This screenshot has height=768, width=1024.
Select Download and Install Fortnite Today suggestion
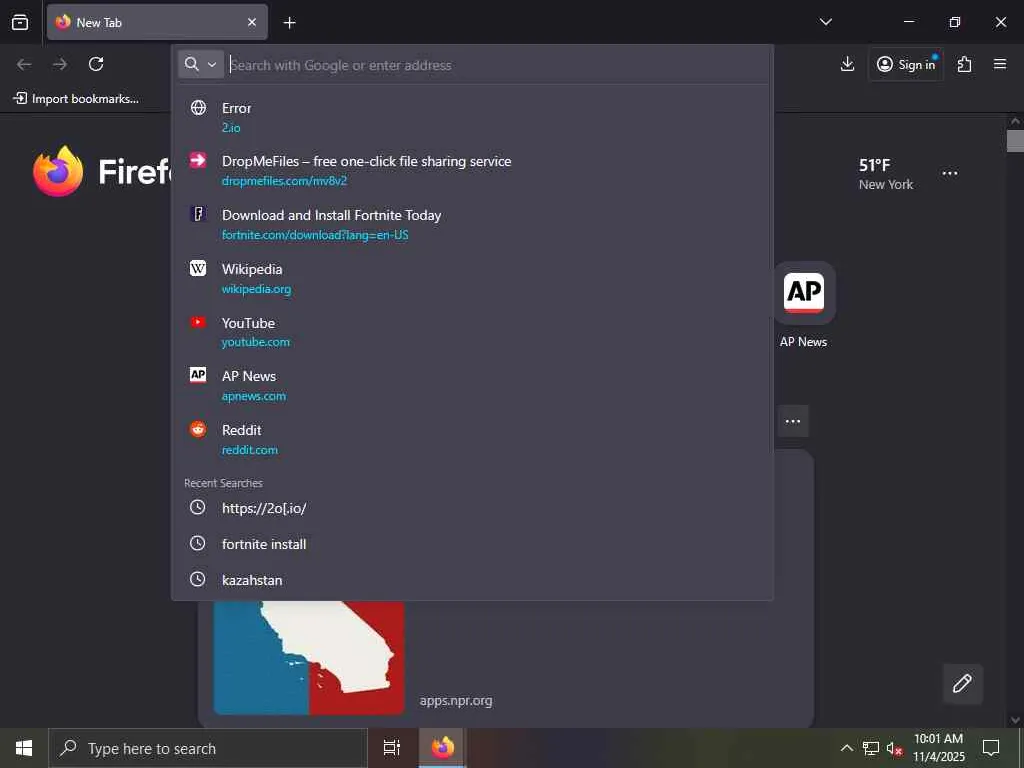click(472, 224)
